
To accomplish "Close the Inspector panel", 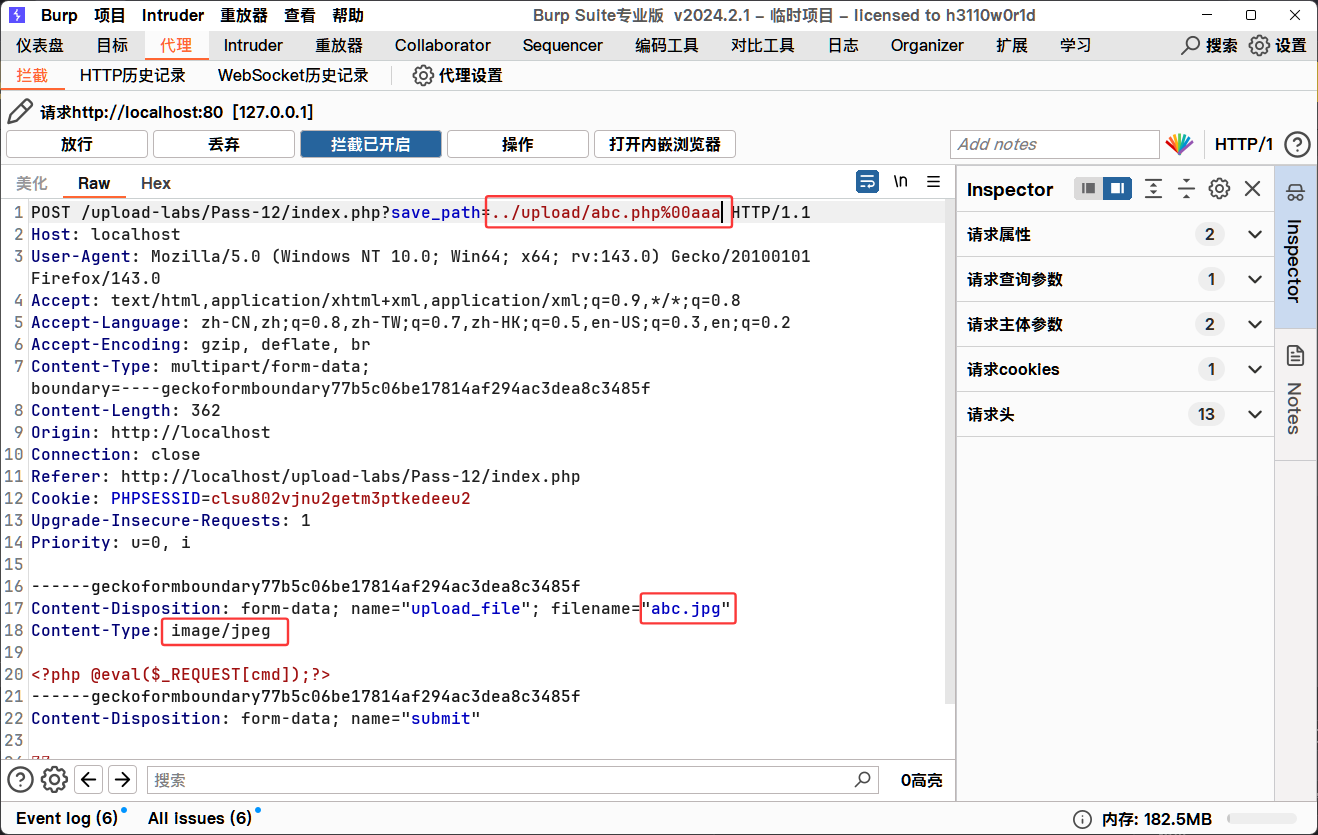I will [x=1252, y=188].
